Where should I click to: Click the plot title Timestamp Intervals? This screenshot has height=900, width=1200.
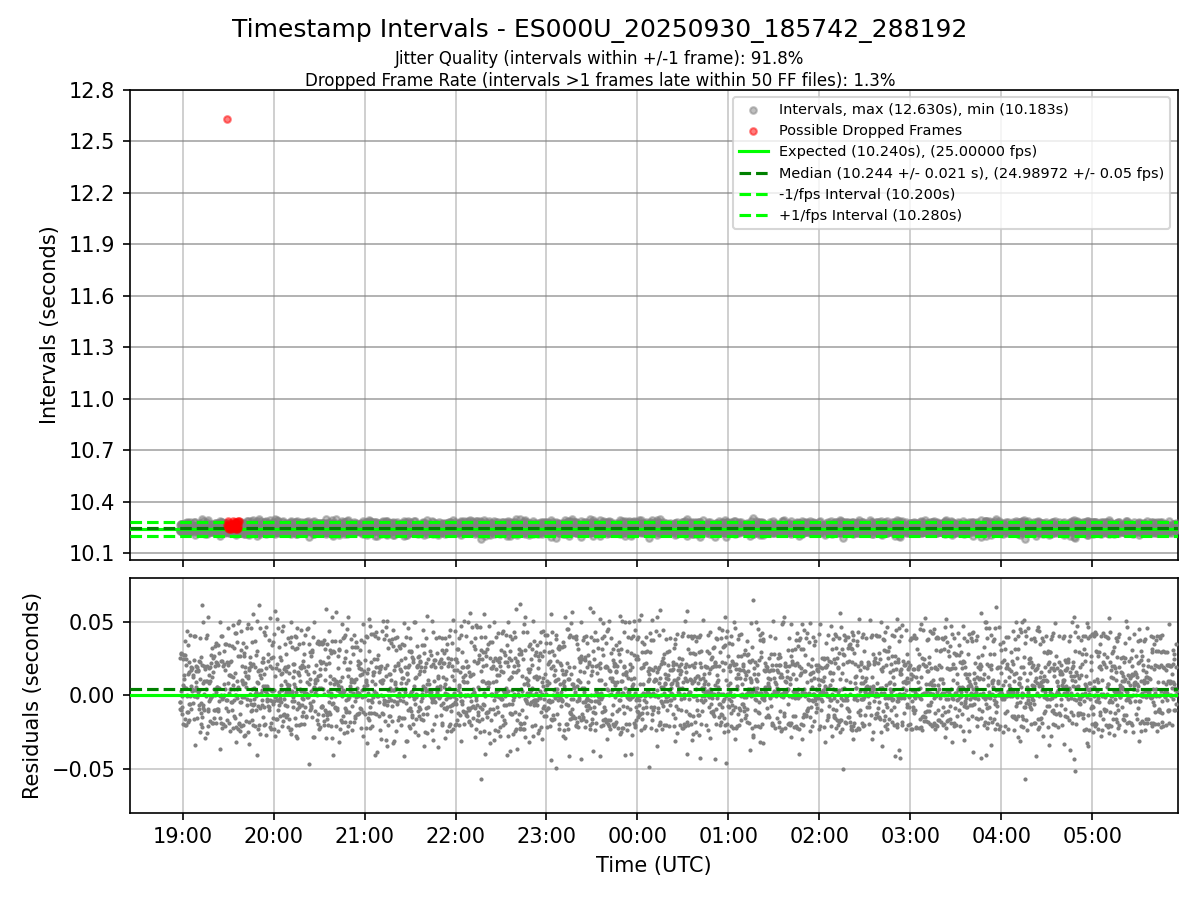point(599,29)
